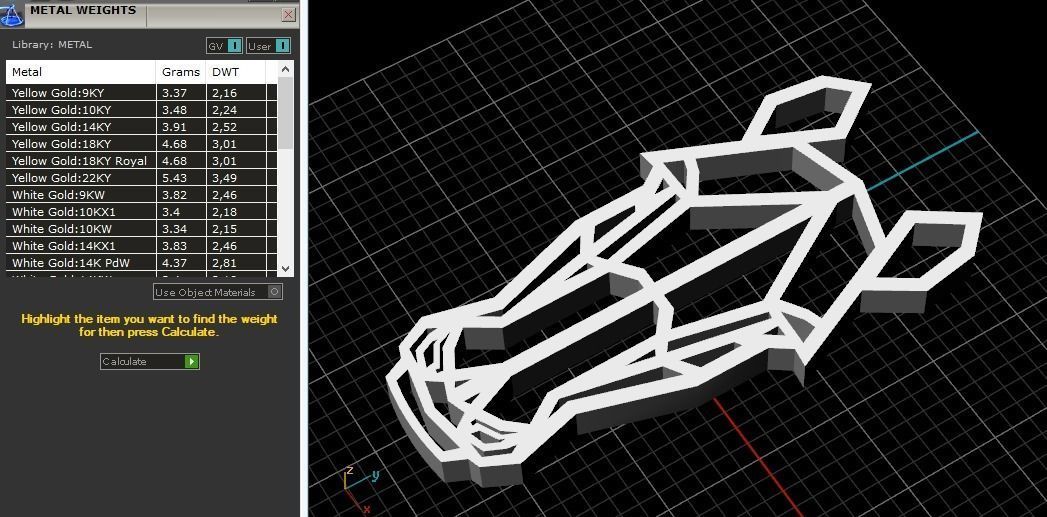Click the XYZ axis indicator in viewport

[x=361, y=489]
